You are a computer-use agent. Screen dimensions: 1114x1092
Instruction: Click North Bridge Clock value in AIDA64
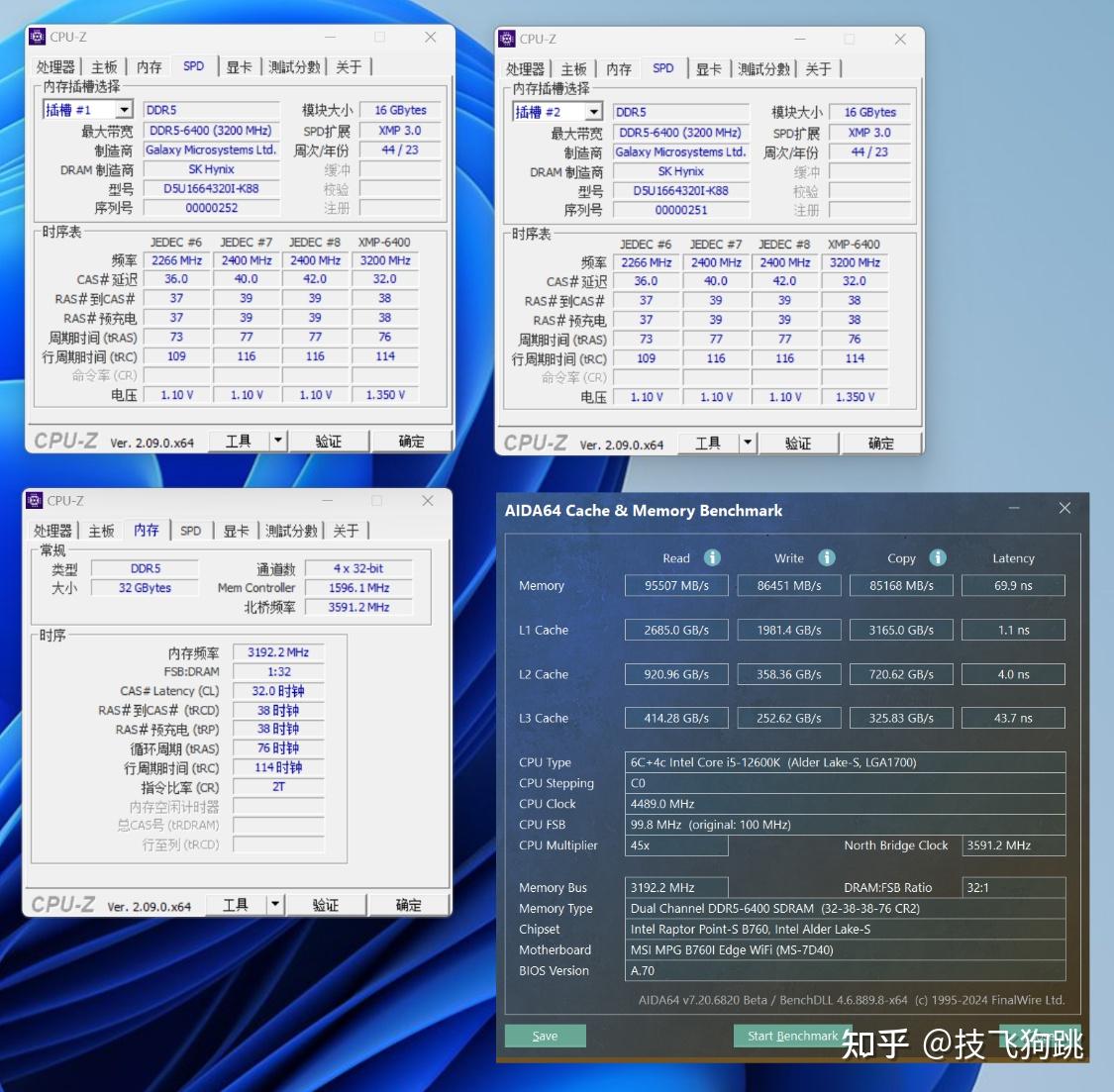[1013, 845]
